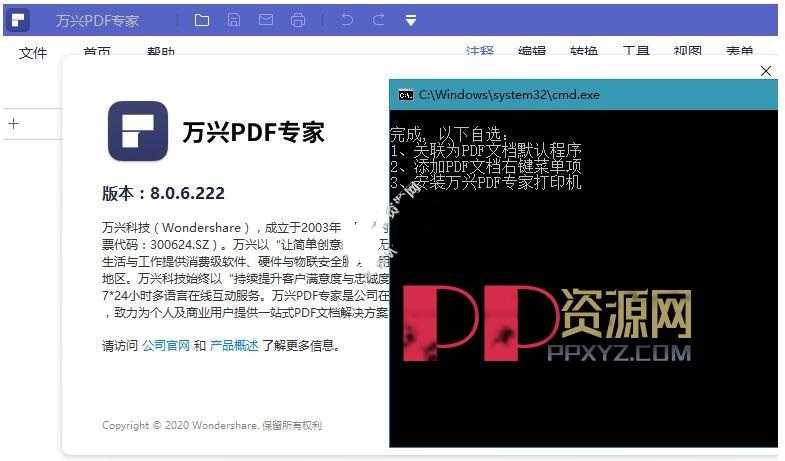Click the cmd.exe window title bar icon
This screenshot has height=461, width=785.
406,95
